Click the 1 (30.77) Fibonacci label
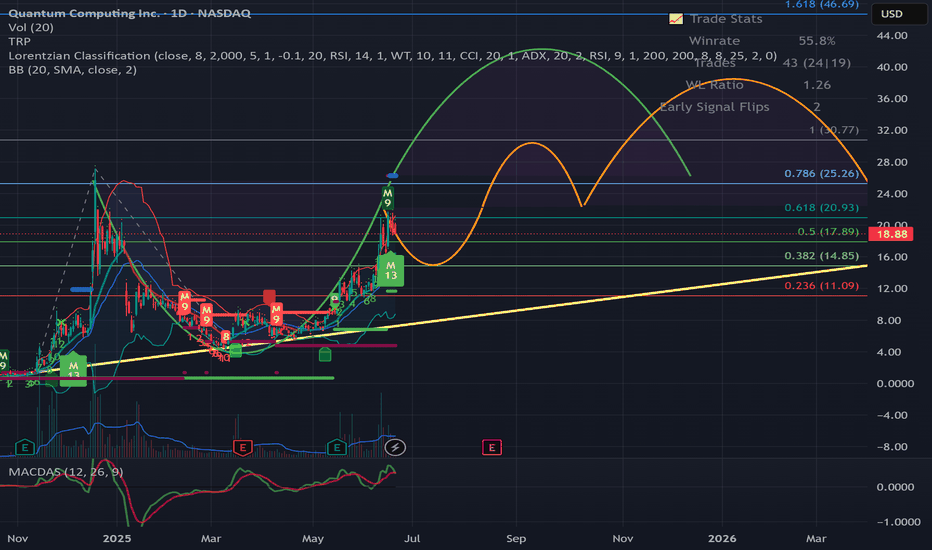This screenshot has width=932, height=550. tap(834, 130)
